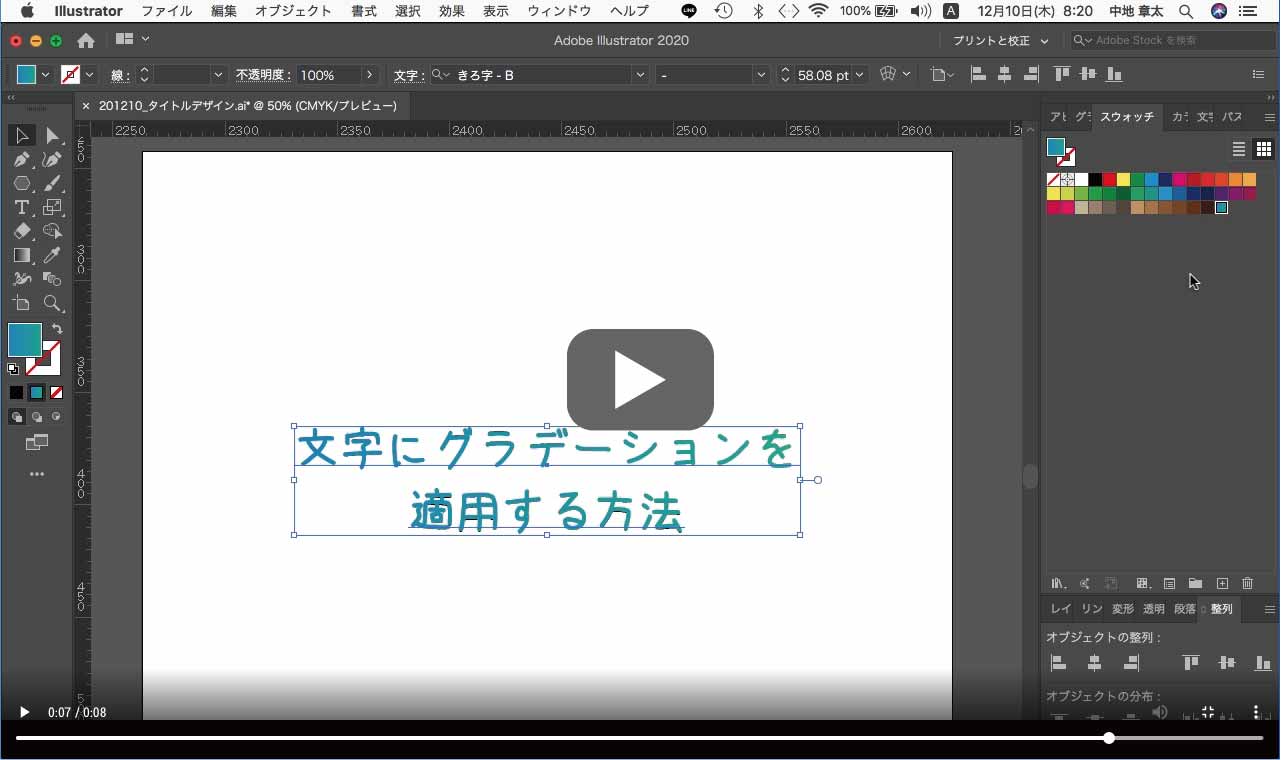
Task: Select the Gradient tool
Action: (21, 255)
